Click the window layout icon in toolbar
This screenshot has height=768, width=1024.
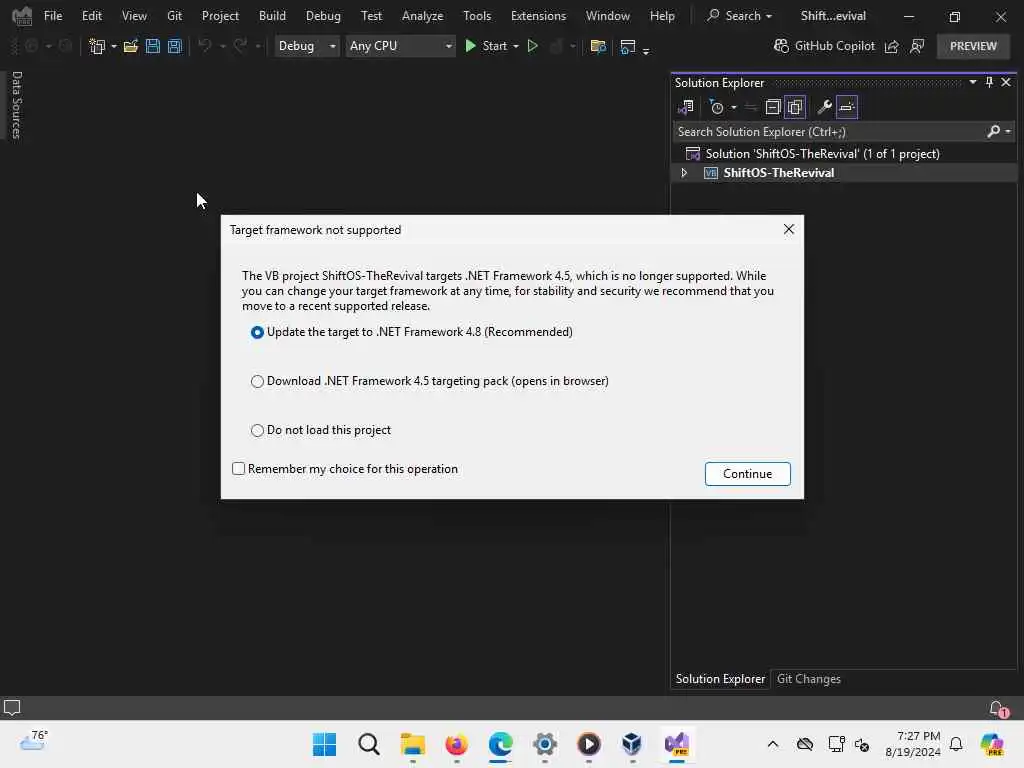(x=628, y=46)
